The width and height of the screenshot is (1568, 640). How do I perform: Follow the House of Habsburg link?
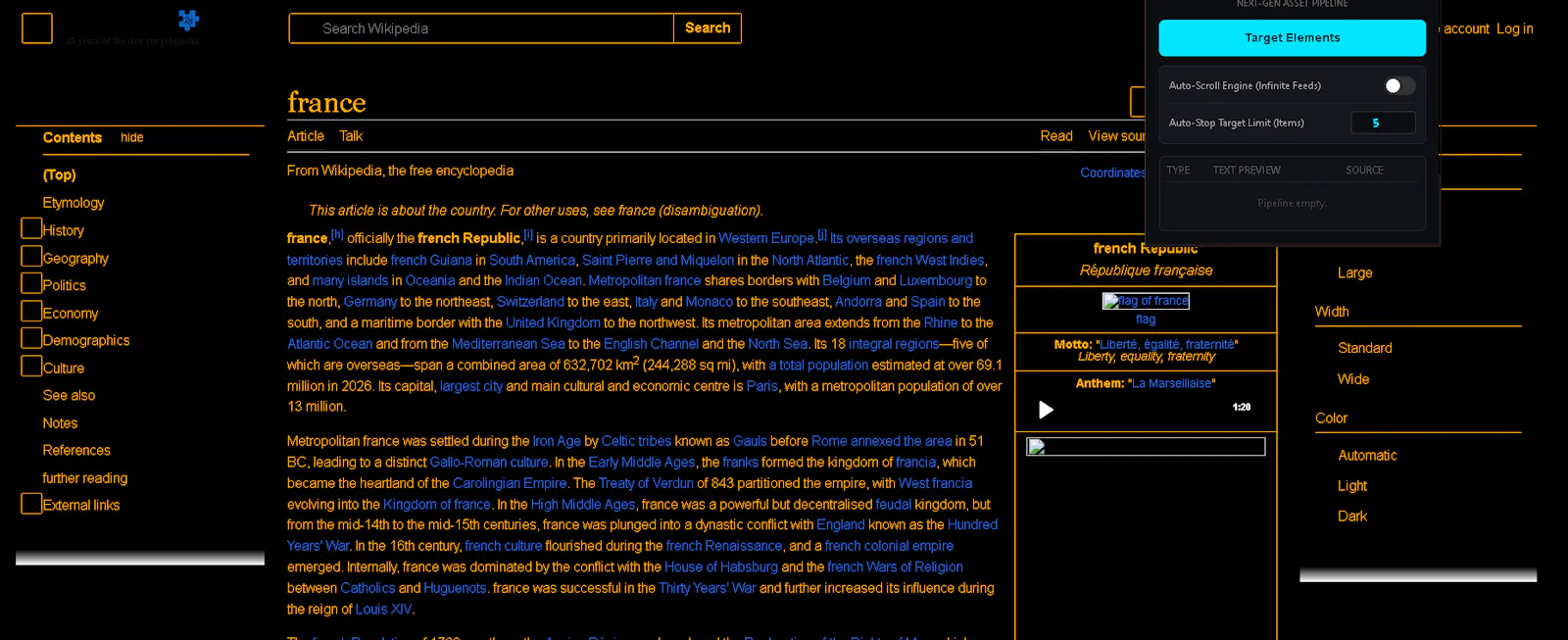pyautogui.click(x=721, y=566)
